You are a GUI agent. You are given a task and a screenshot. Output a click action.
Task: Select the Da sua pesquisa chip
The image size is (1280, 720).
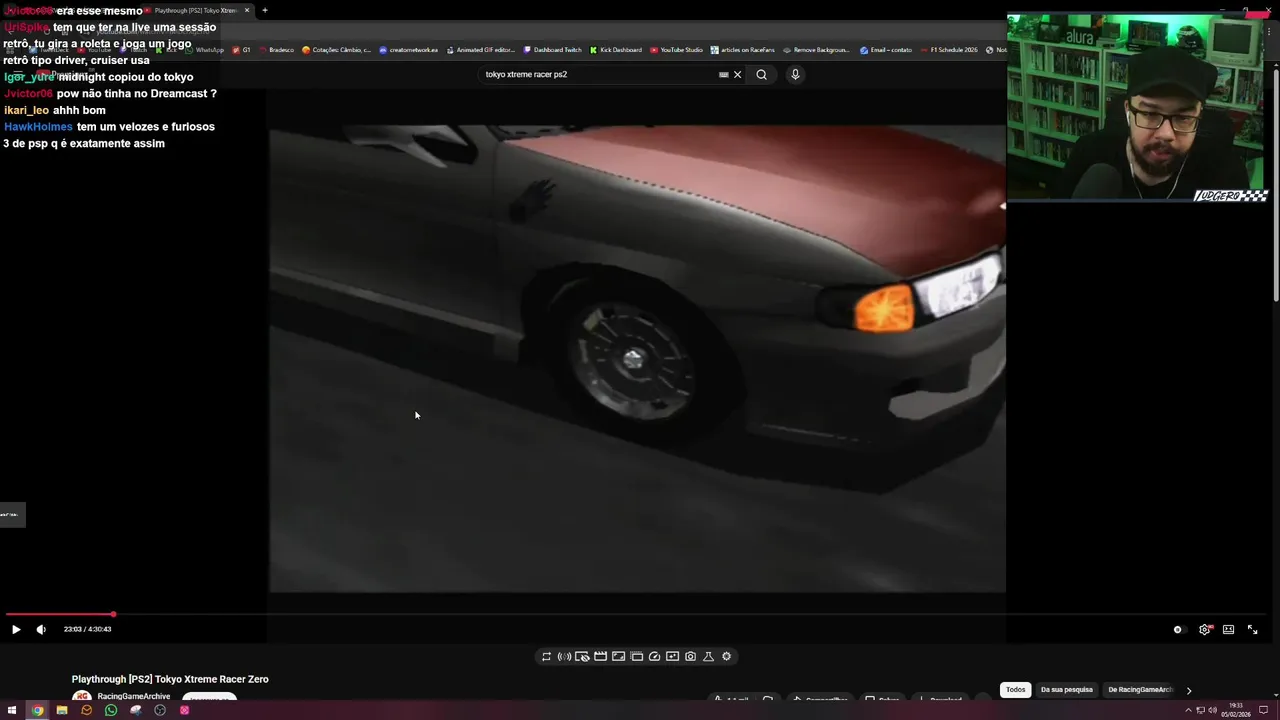(x=1067, y=690)
